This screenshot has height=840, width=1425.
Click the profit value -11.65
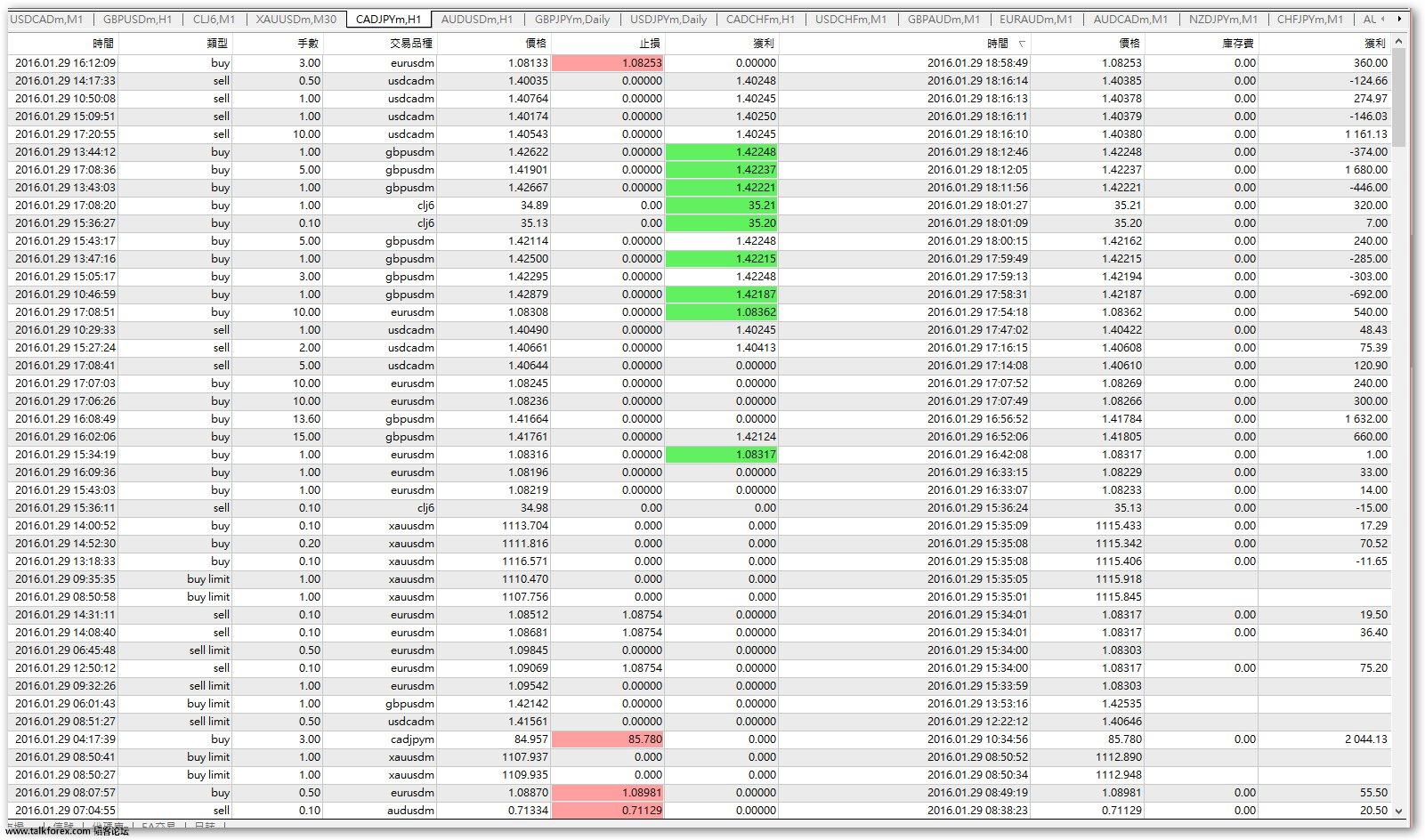click(1371, 561)
